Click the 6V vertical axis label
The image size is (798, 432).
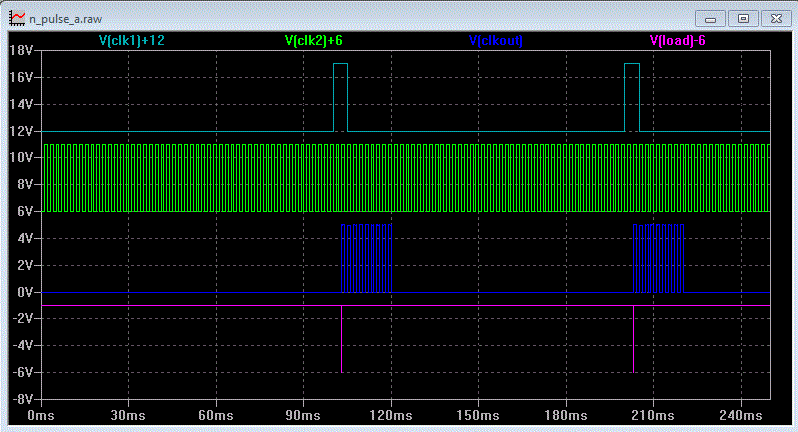click(24, 211)
